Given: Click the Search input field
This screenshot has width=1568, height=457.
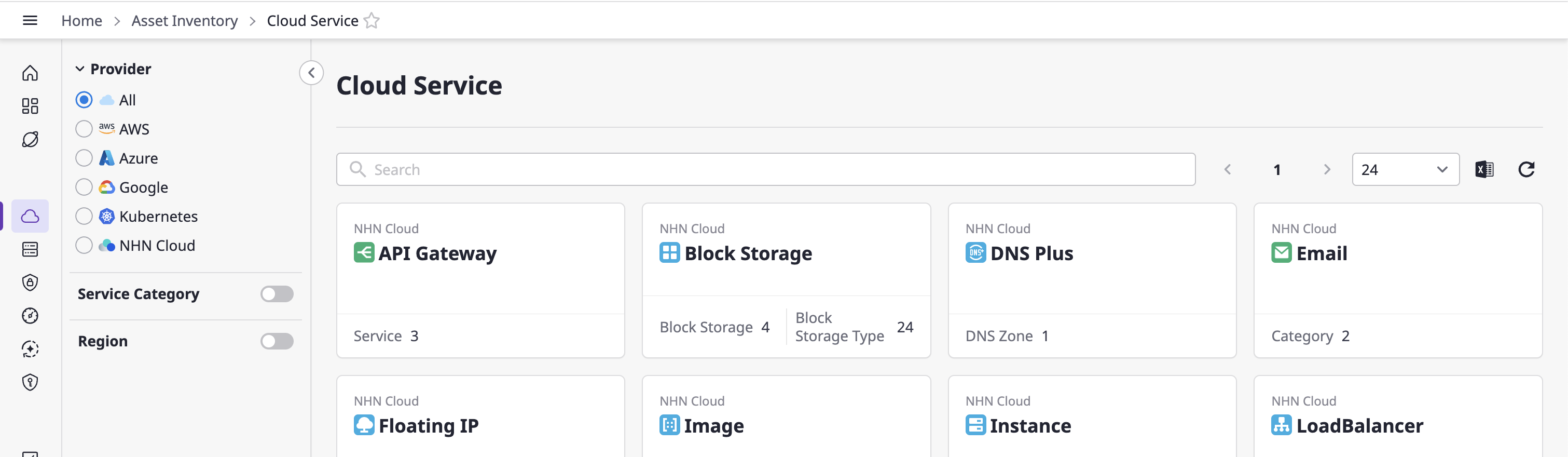Looking at the screenshot, I should point(765,169).
